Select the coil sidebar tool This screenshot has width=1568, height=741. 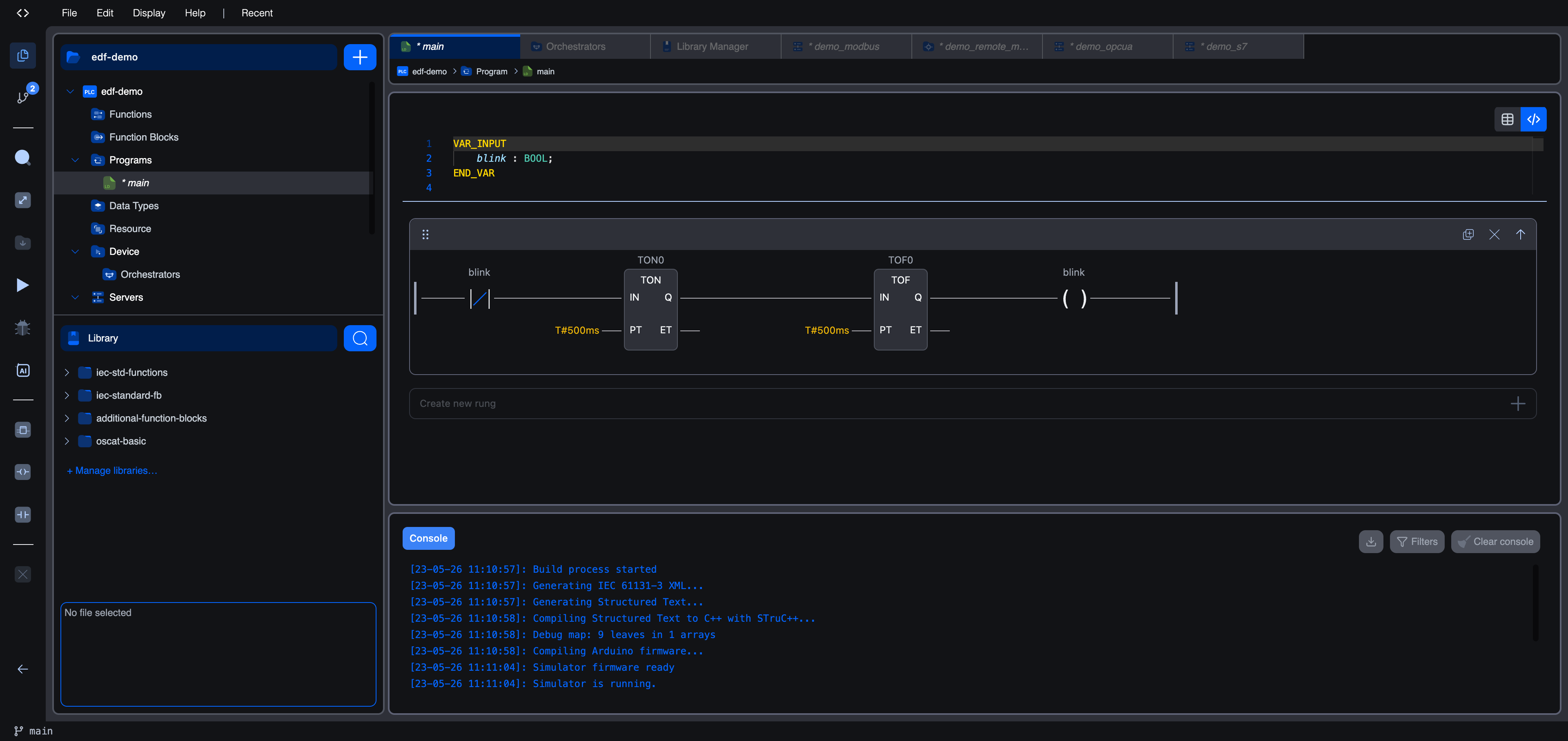22,472
